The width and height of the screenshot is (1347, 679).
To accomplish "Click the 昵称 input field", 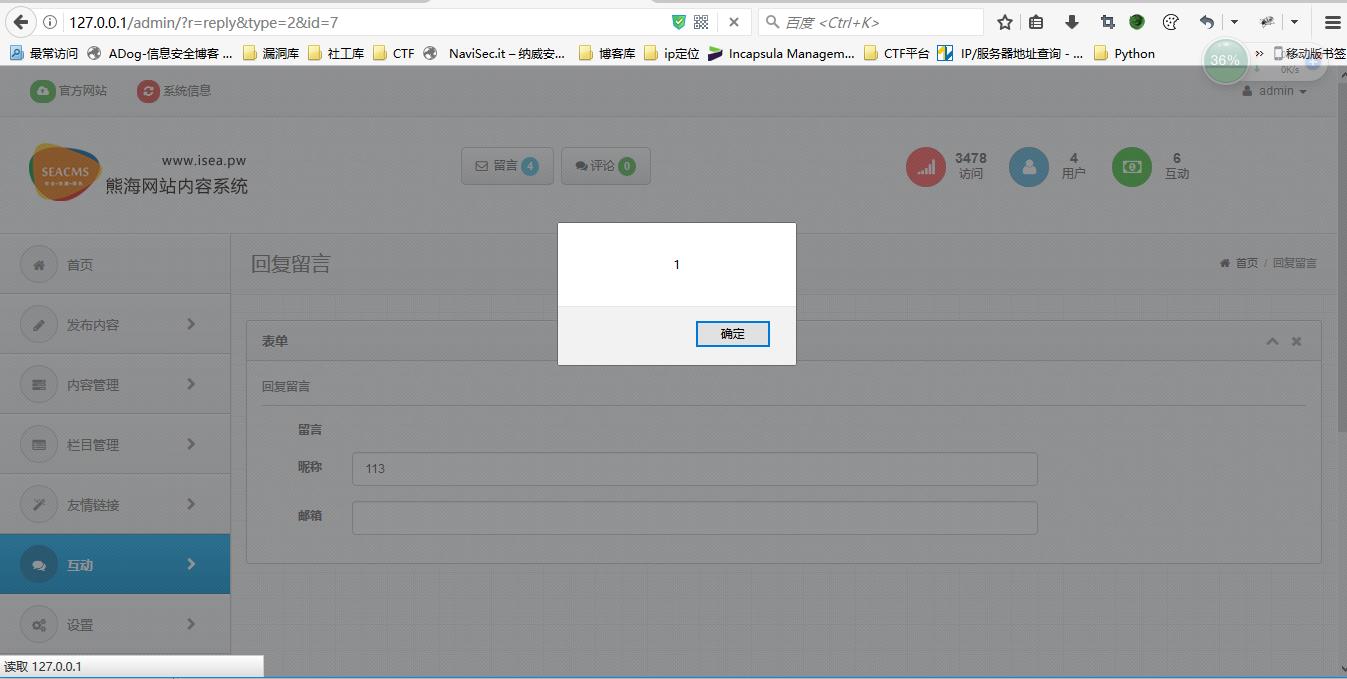I will (x=695, y=469).
